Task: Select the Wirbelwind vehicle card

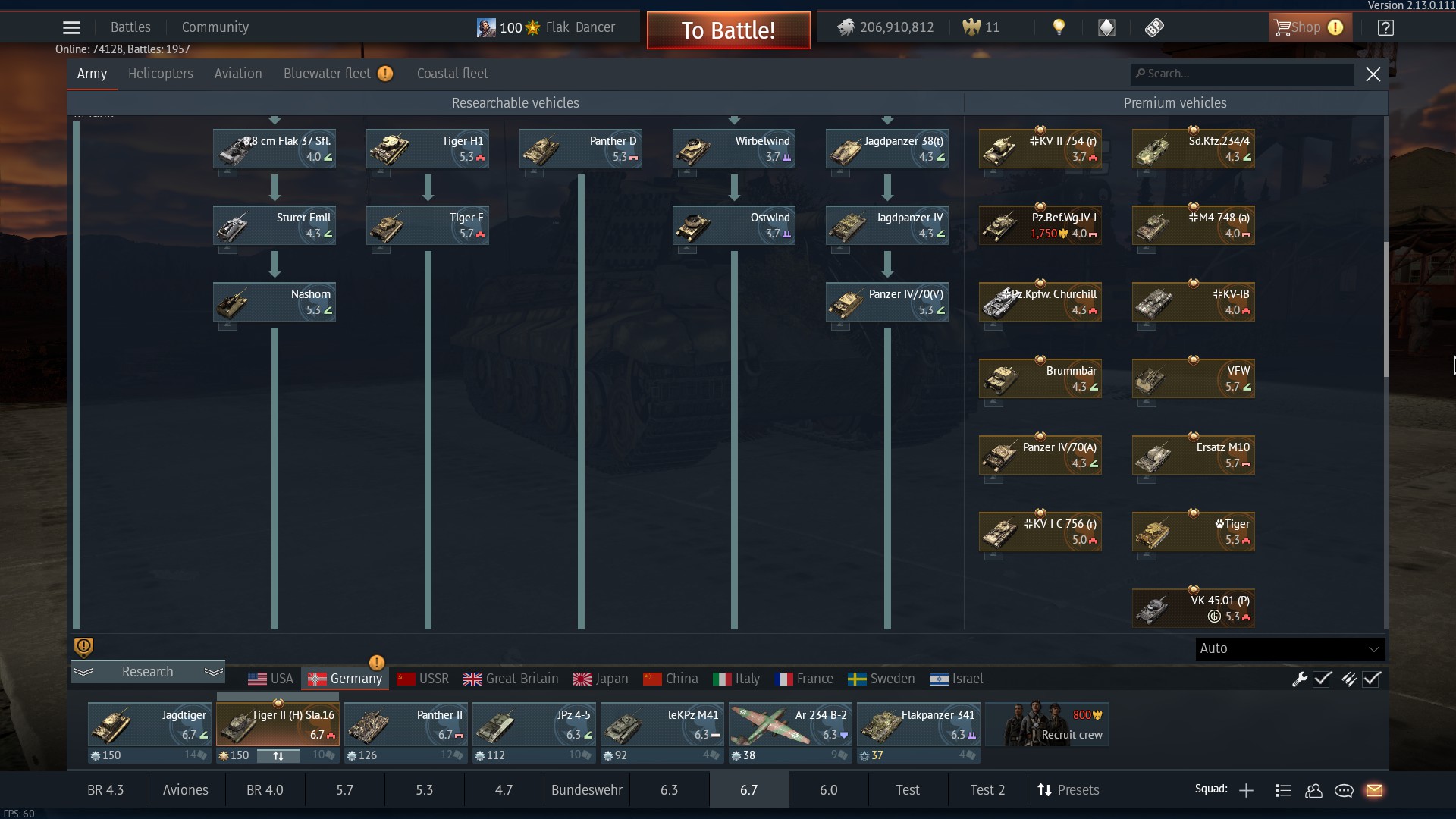Action: (734, 149)
